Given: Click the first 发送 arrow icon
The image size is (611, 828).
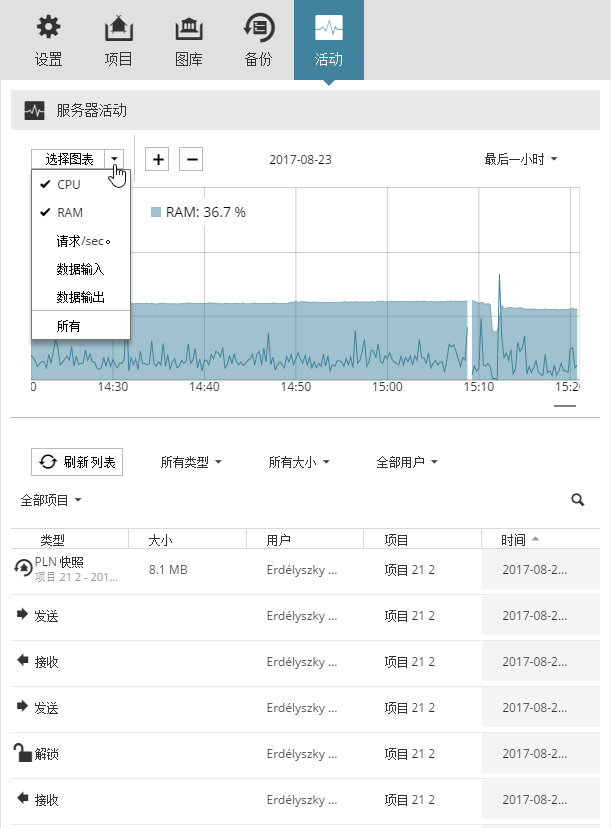Looking at the screenshot, I should coord(22,614).
